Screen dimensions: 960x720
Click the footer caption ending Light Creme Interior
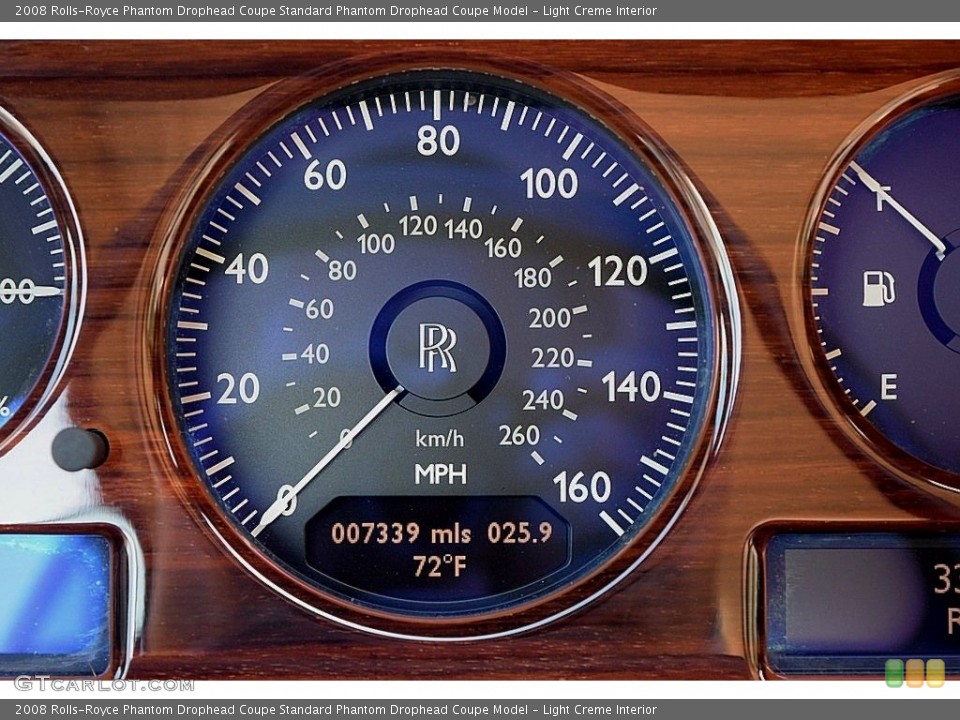pyautogui.click(x=336, y=710)
